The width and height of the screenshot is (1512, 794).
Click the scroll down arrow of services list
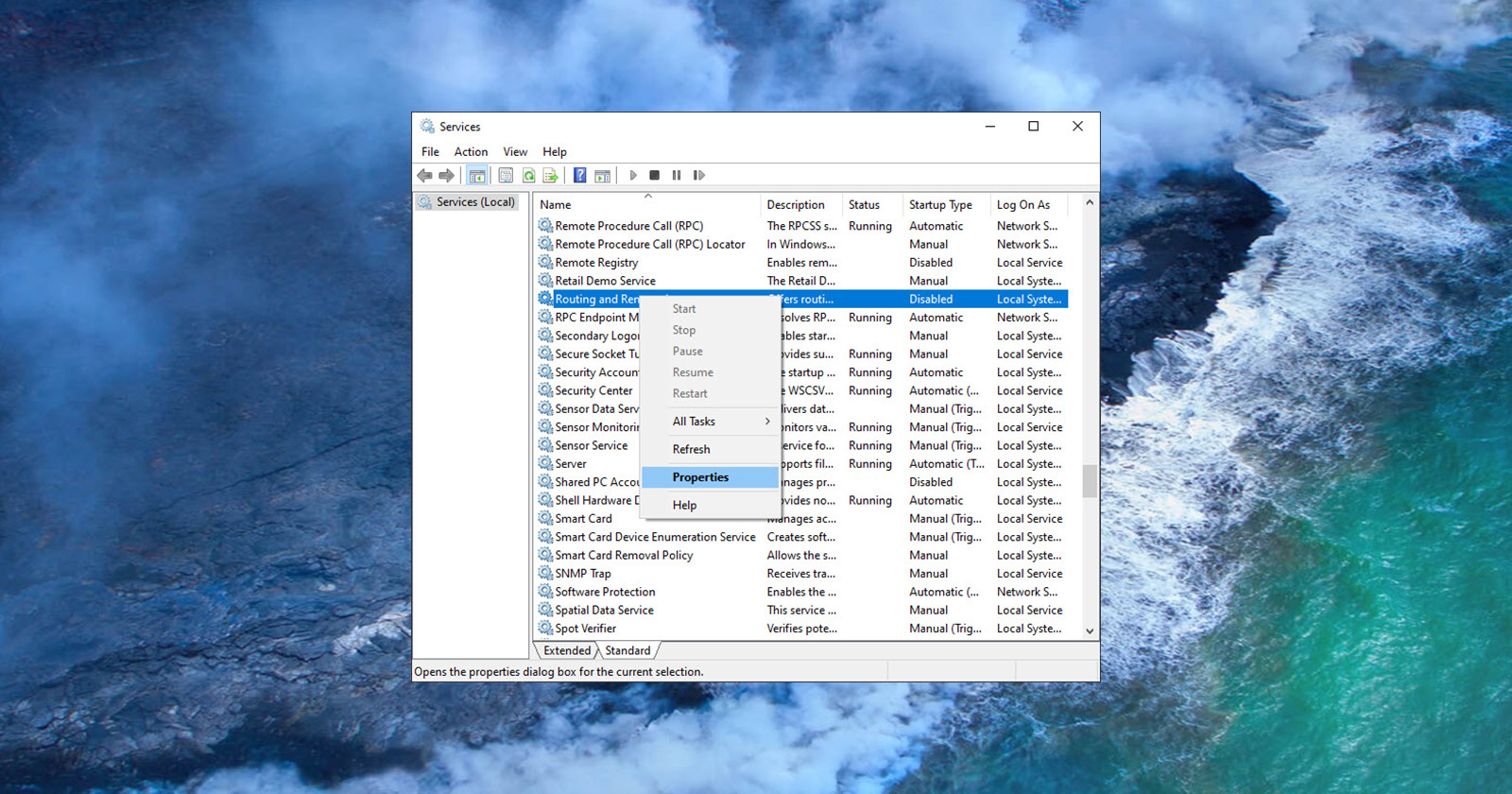(1090, 631)
